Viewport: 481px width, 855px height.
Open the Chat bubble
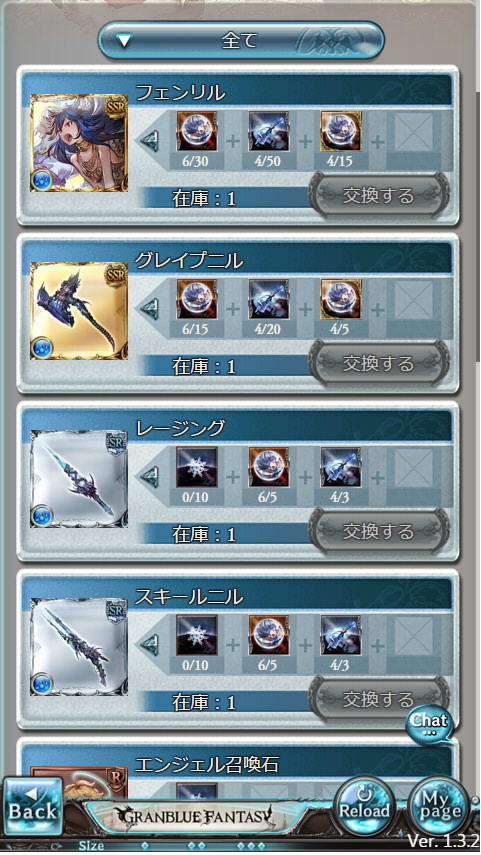(x=430, y=725)
